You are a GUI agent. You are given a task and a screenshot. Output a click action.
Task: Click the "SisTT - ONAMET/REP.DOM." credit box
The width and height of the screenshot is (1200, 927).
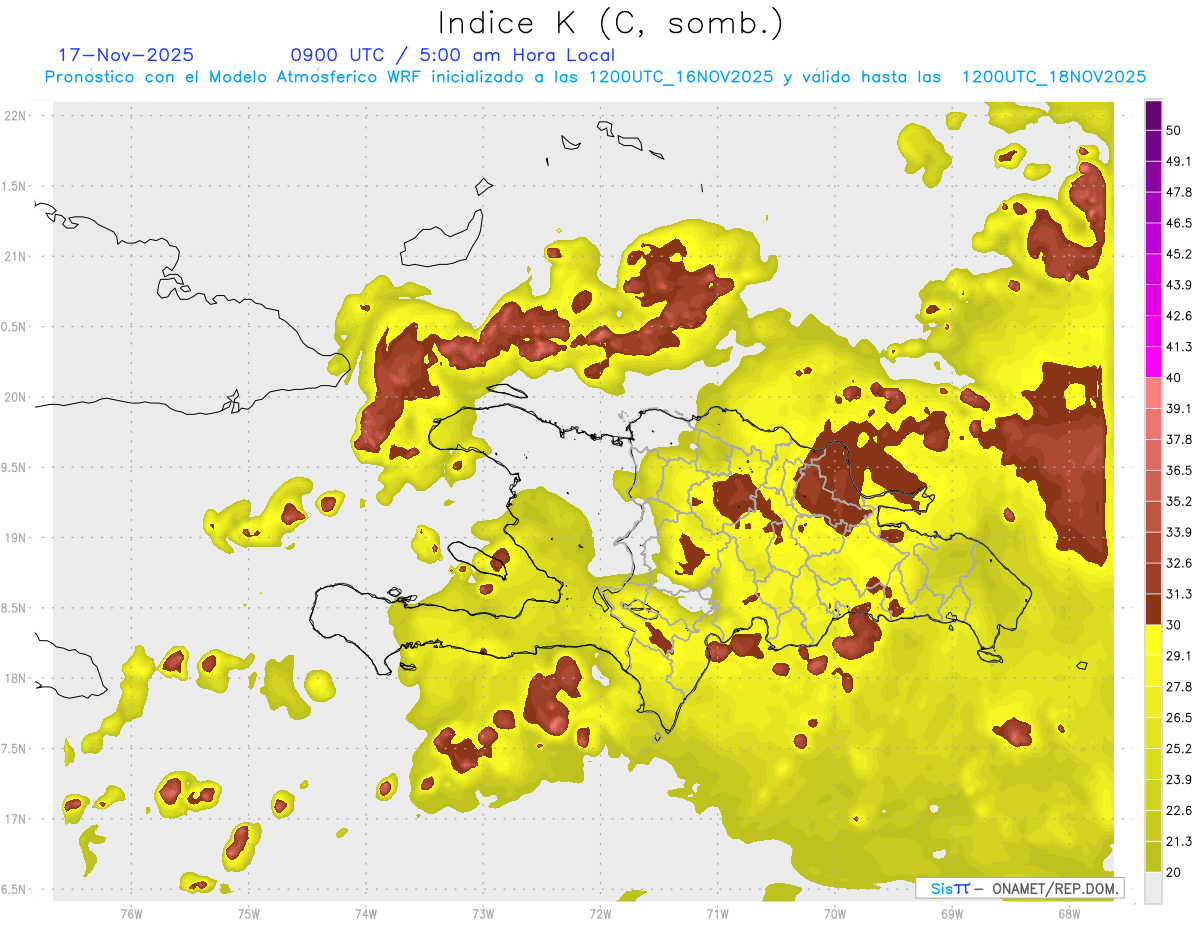coord(1019,888)
